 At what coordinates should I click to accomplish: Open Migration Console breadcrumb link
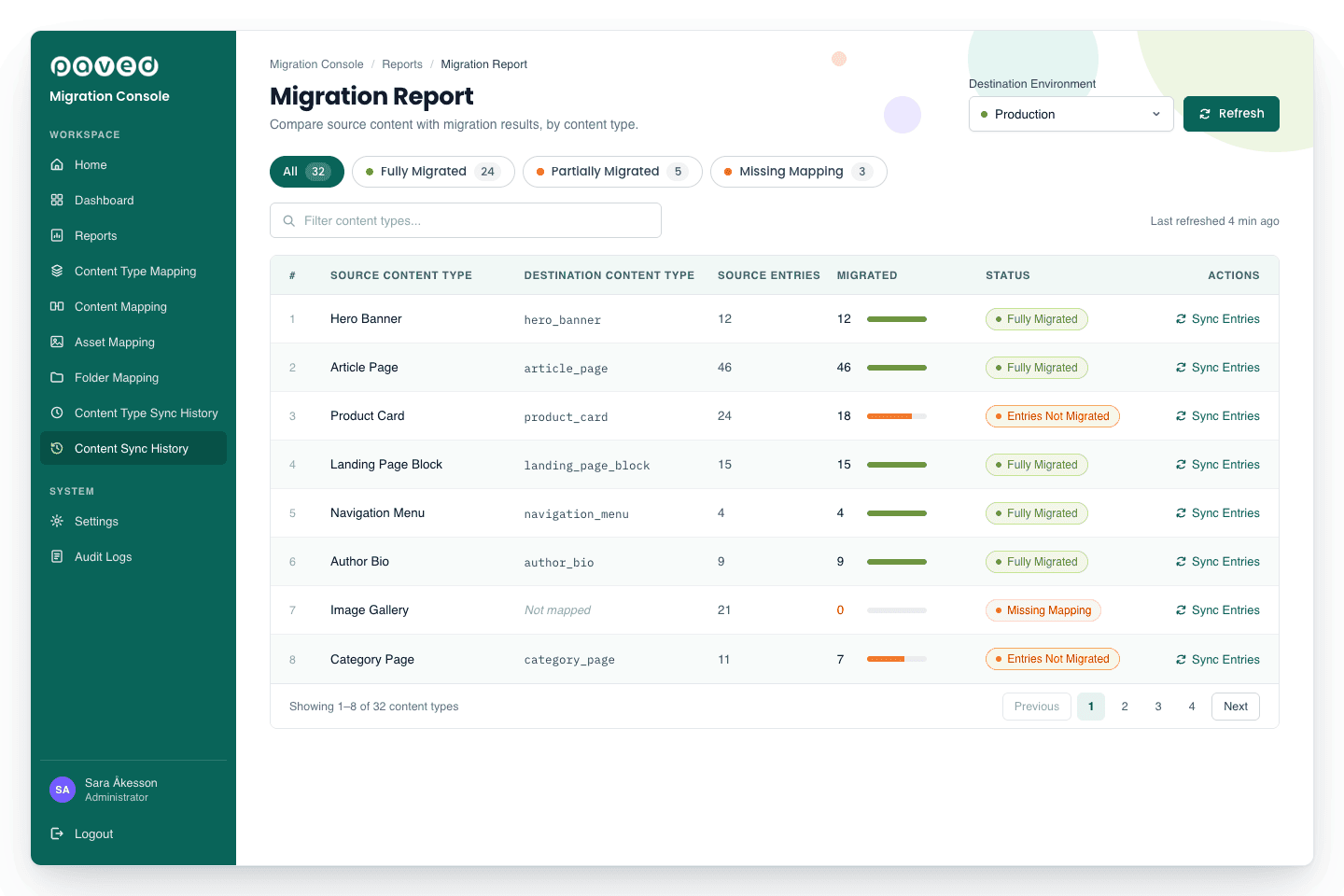[x=316, y=64]
